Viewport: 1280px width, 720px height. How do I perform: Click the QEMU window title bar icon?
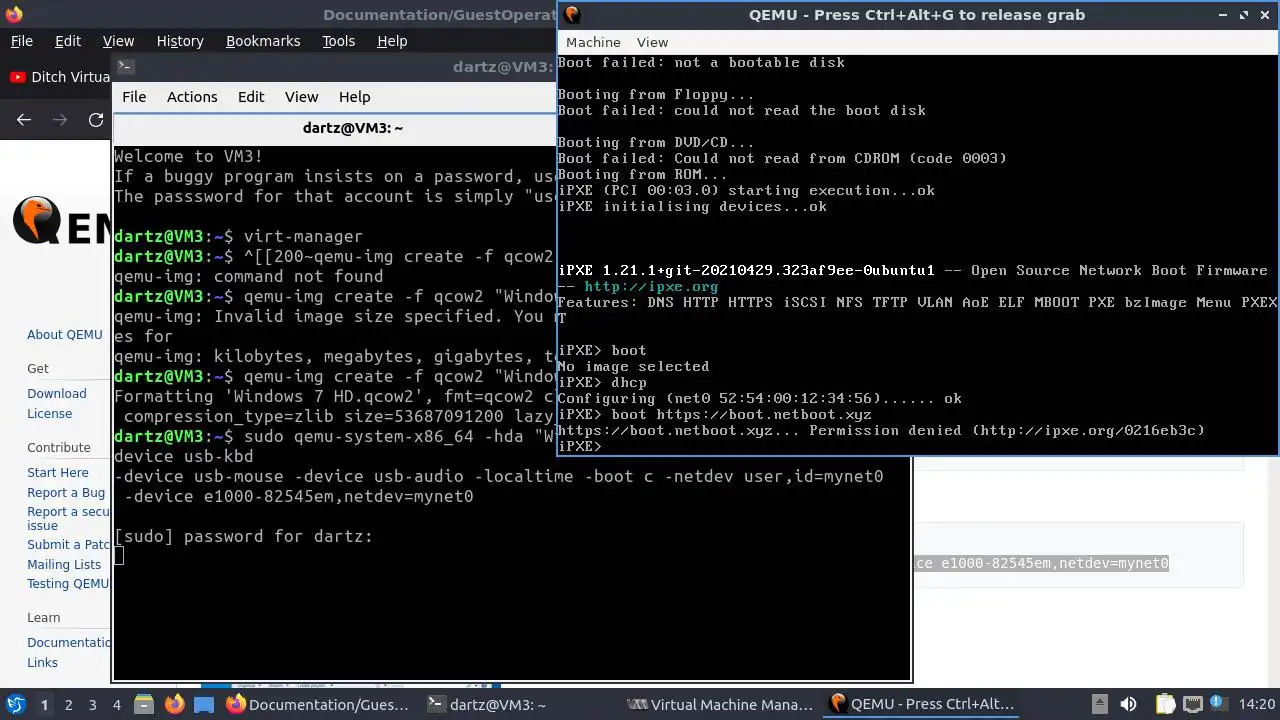pyautogui.click(x=572, y=14)
